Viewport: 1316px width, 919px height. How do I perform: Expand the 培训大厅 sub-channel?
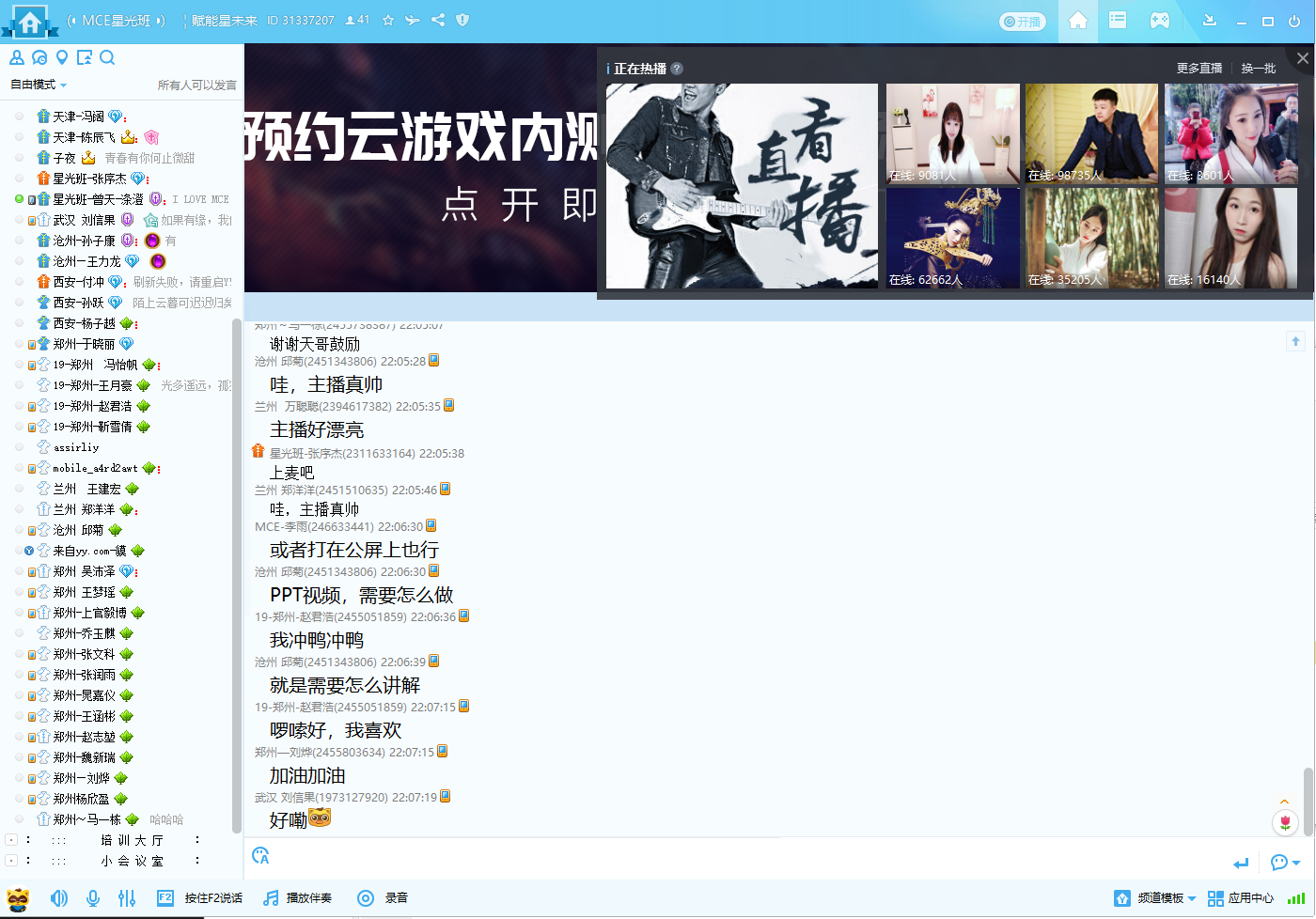pos(11,839)
